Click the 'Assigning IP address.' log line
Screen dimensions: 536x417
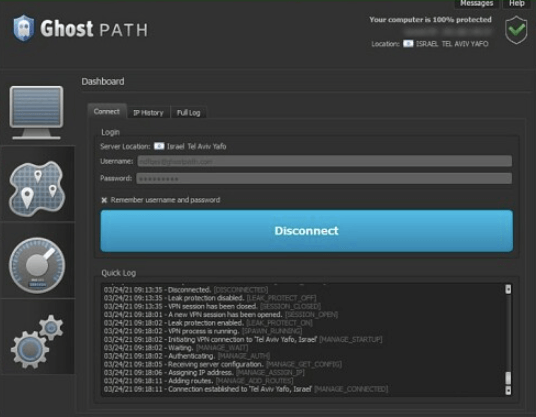tap(204, 373)
